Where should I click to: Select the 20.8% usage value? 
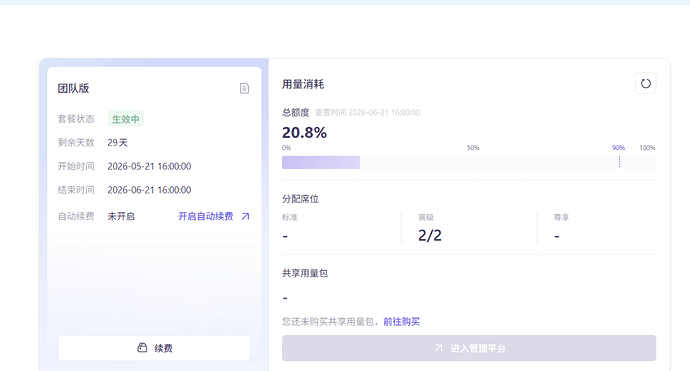(304, 132)
